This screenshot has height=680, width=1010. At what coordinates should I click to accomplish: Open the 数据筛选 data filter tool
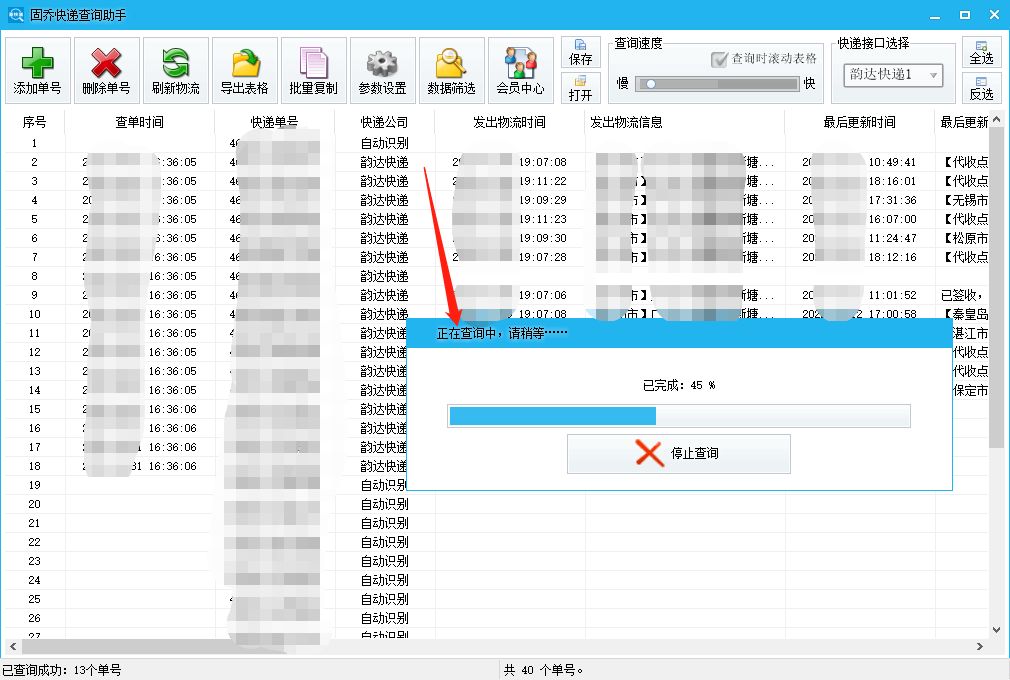[x=451, y=69]
